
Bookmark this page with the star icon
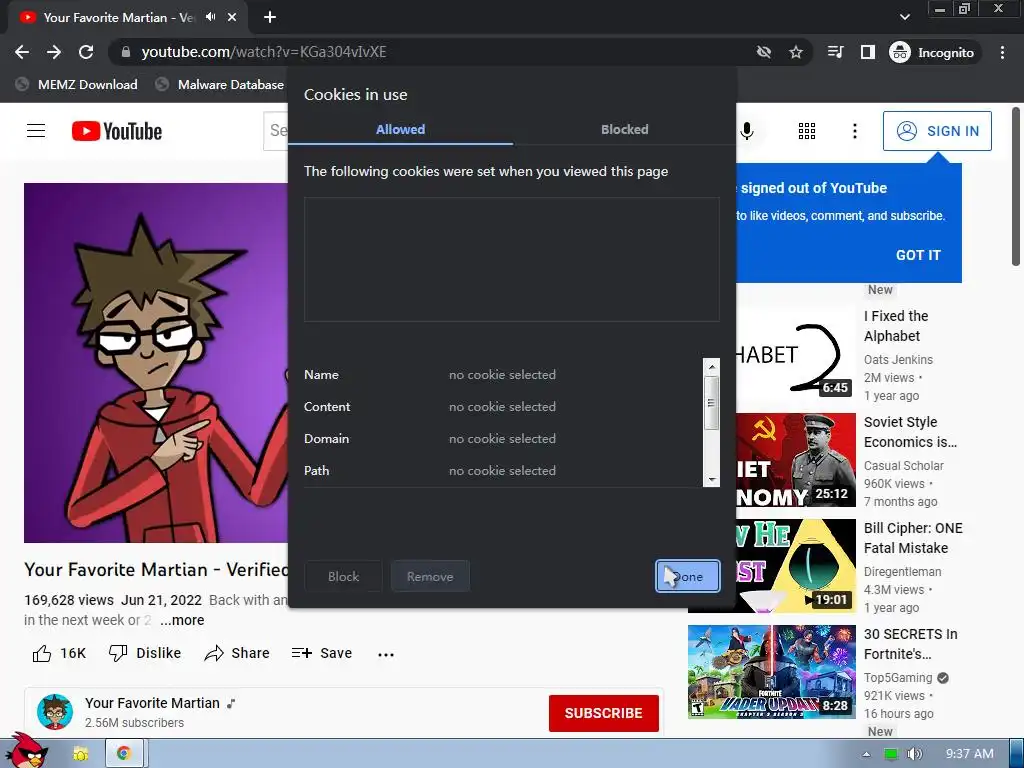[795, 52]
